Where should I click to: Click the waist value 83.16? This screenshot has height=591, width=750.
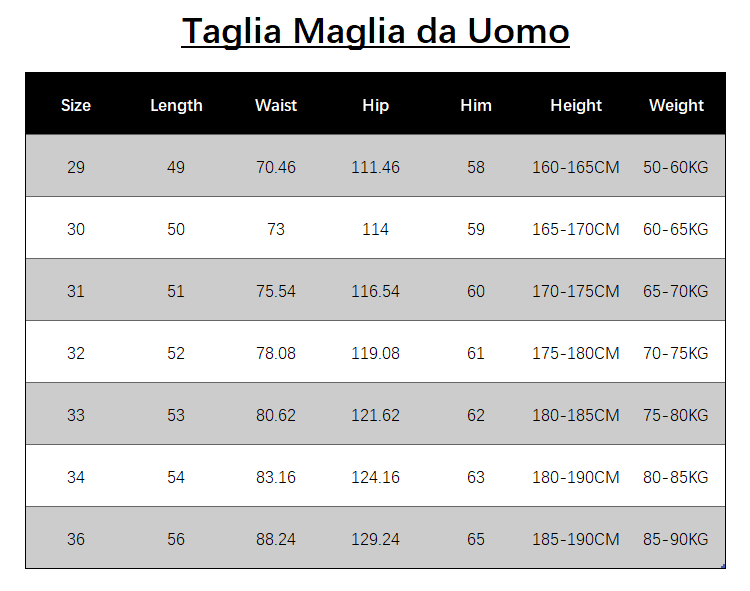click(x=276, y=477)
